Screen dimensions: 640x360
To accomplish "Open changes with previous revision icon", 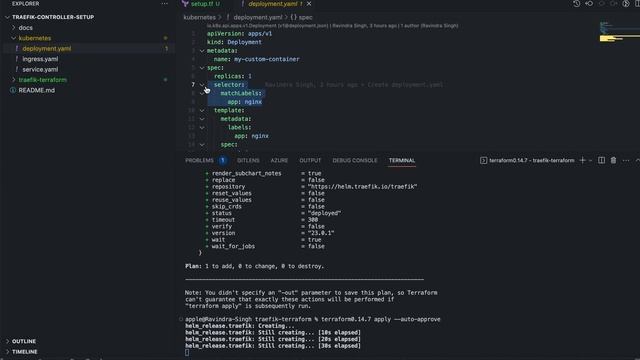I will (x=589, y=4).
